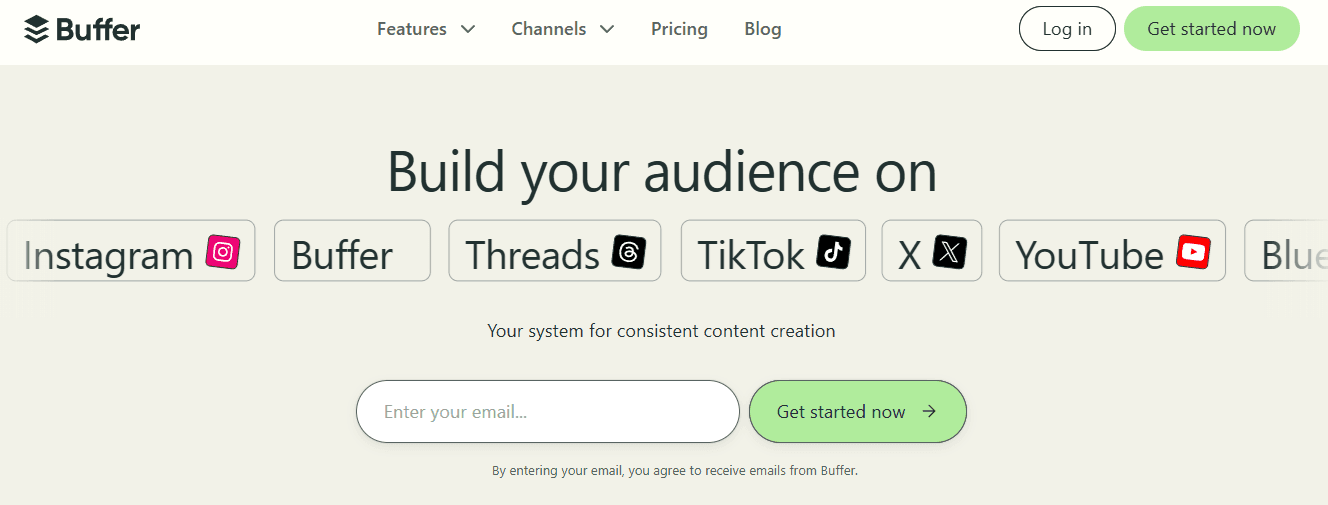The height and width of the screenshot is (505, 1328).
Task: Click the Buffer wordmark in header
Action: (98, 30)
